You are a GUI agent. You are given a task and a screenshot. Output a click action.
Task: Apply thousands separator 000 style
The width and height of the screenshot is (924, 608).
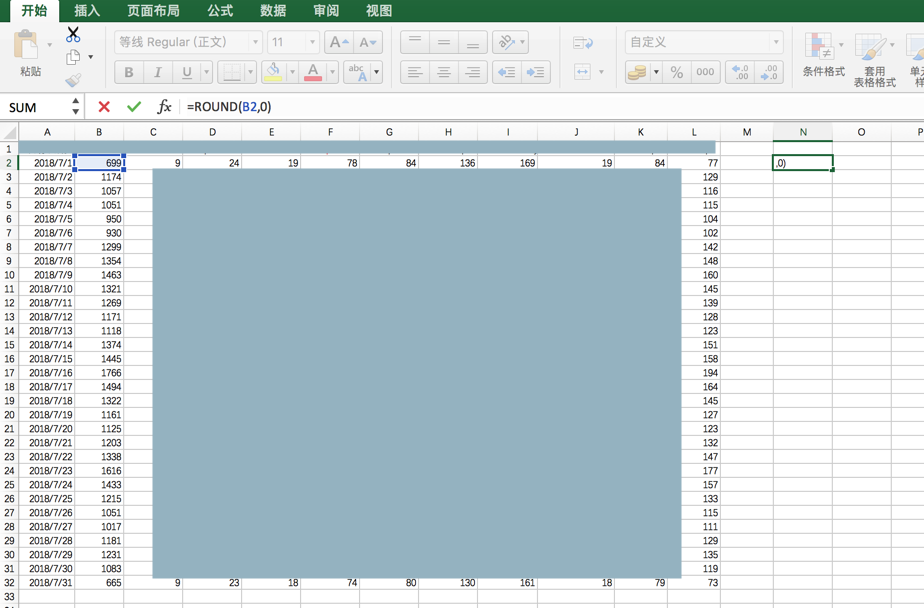[705, 72]
